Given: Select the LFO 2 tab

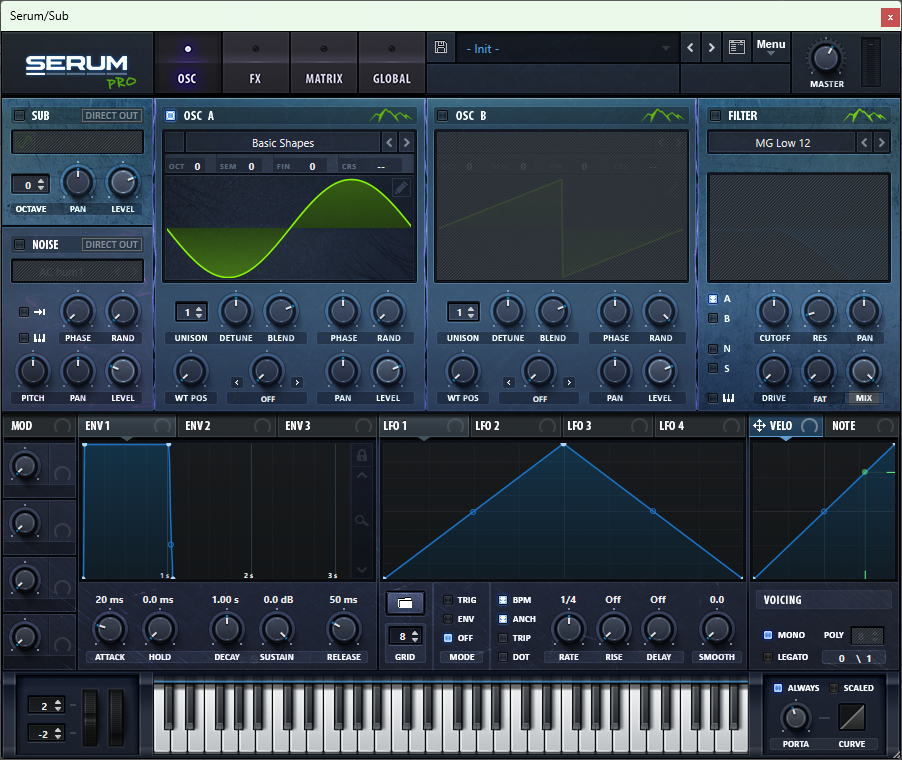Looking at the screenshot, I should coord(515,426).
